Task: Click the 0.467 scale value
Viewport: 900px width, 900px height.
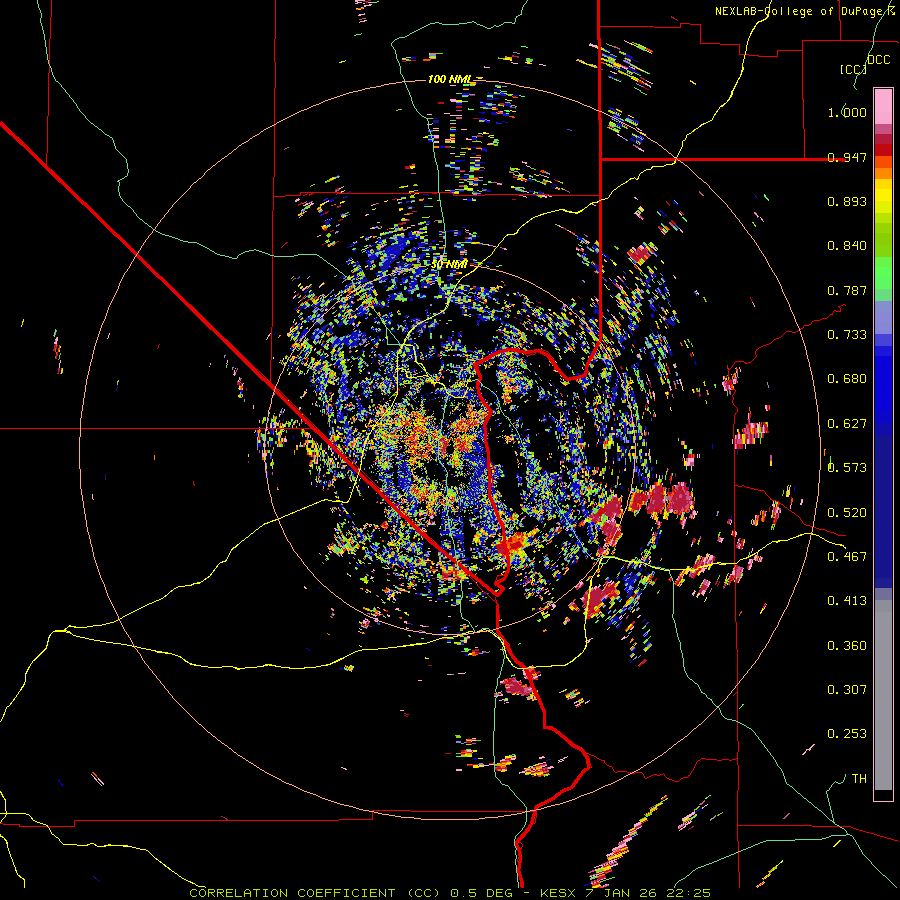Action: [x=847, y=557]
